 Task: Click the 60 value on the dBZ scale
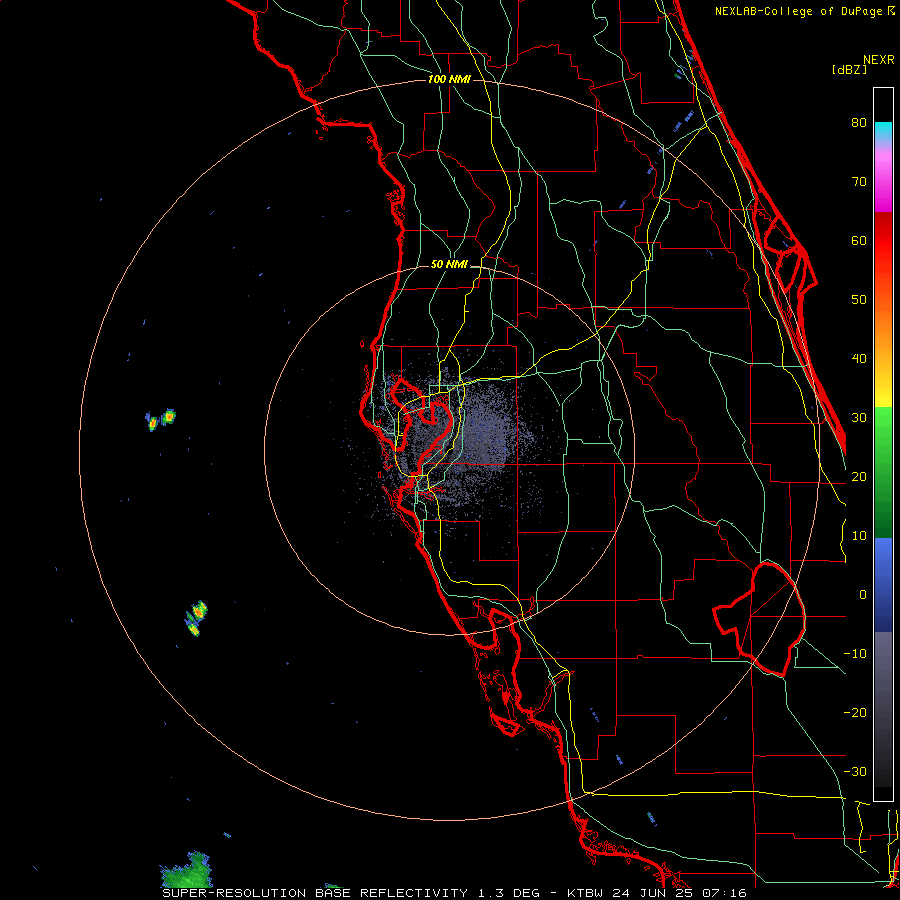[x=859, y=240]
